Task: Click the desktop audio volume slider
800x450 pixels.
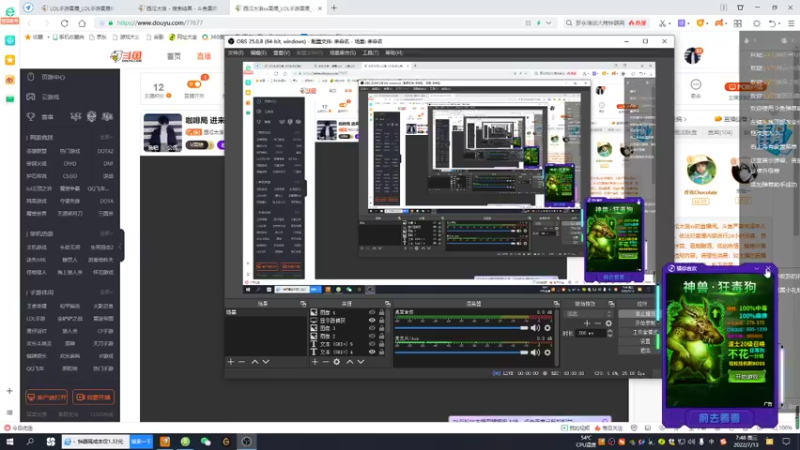Action: click(x=461, y=328)
